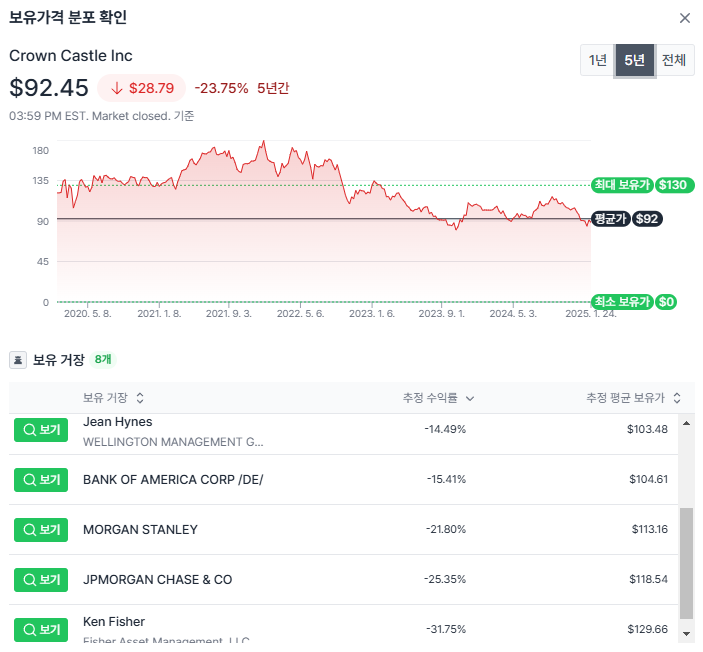
Task: Click JPMORGAN CHASE & CO name
Action: click(x=158, y=580)
